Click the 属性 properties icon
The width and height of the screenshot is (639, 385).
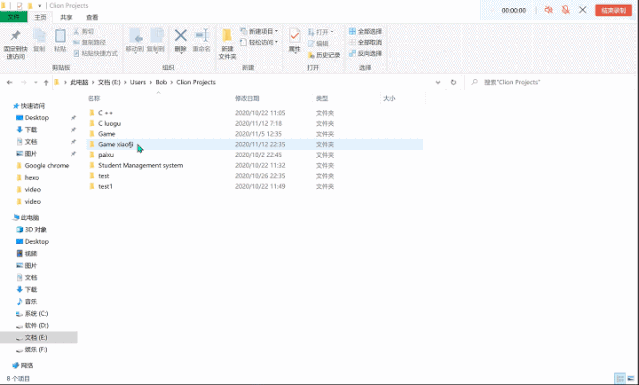click(294, 36)
